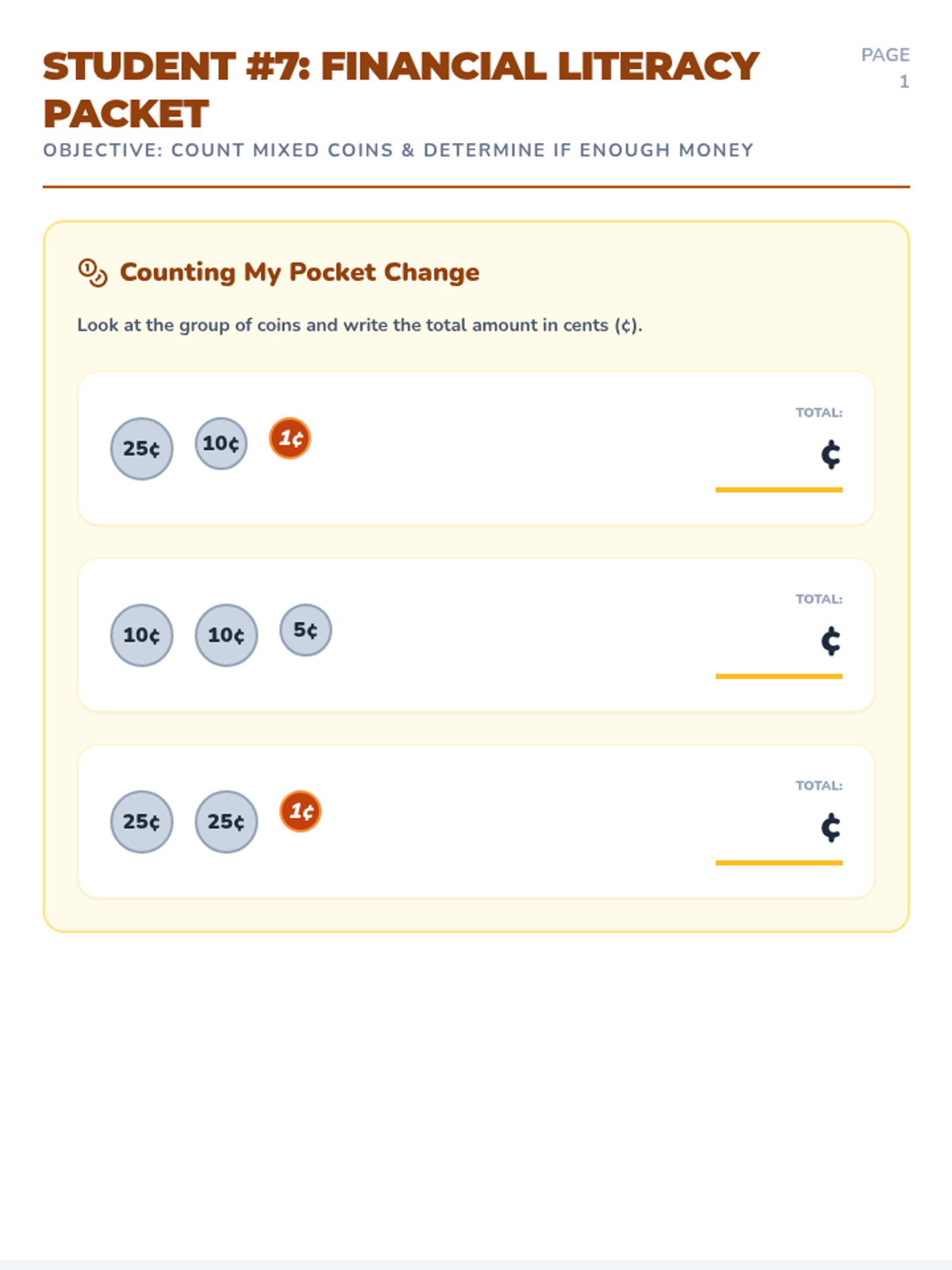The width and height of the screenshot is (952, 1270).
Task: Click the TOTAL label in the first row
Action: [819, 413]
